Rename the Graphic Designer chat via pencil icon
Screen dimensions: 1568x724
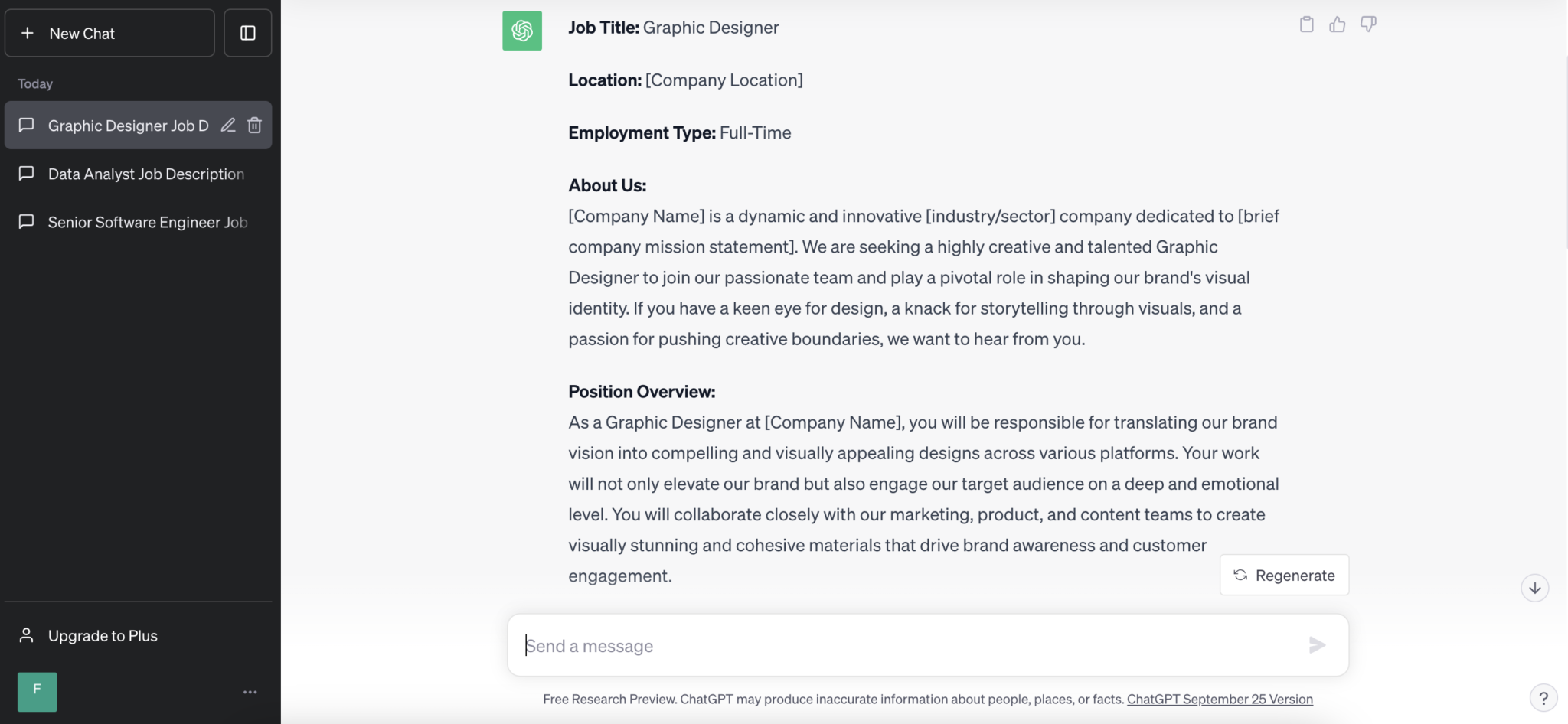click(x=227, y=125)
